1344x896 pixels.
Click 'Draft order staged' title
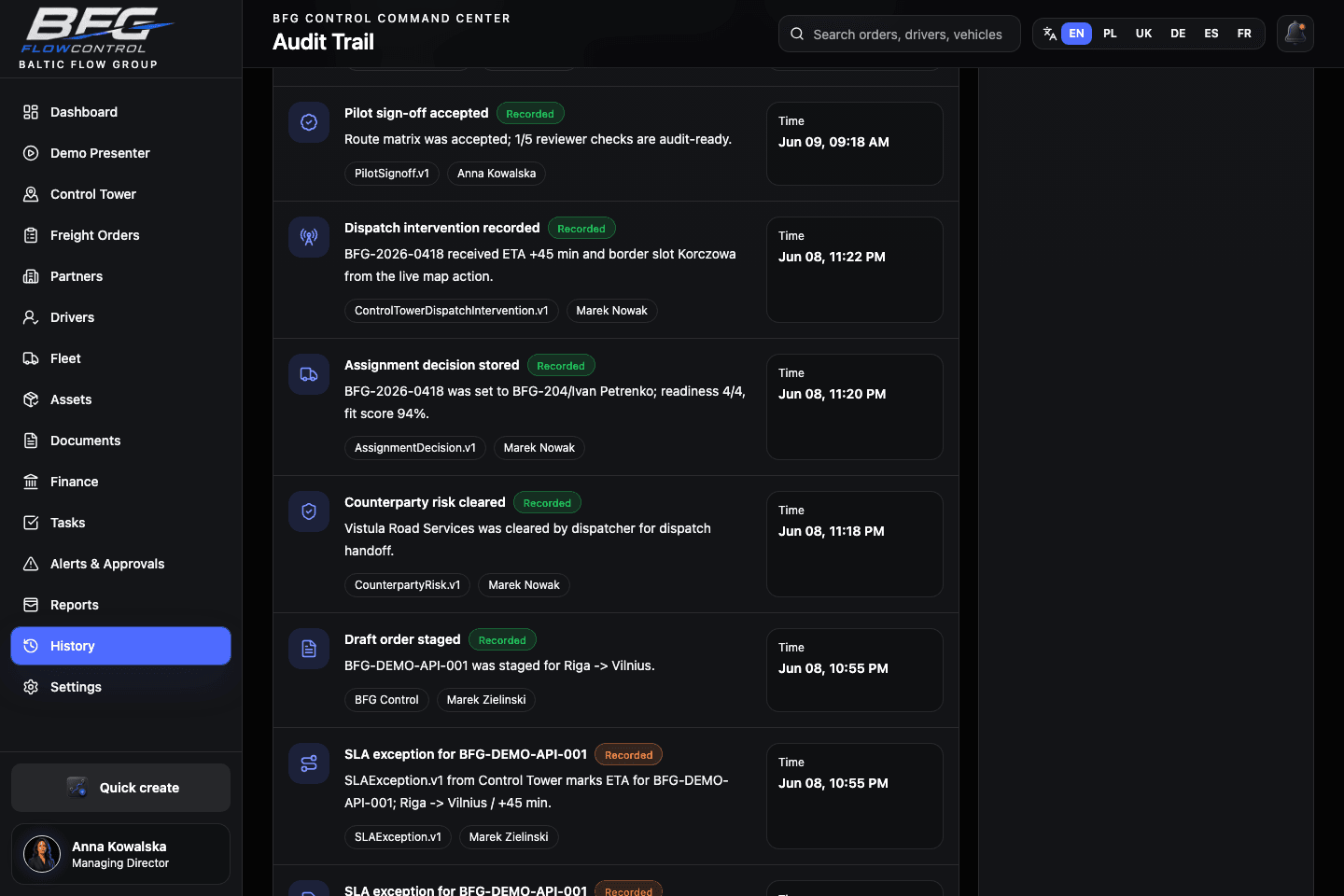pos(402,639)
